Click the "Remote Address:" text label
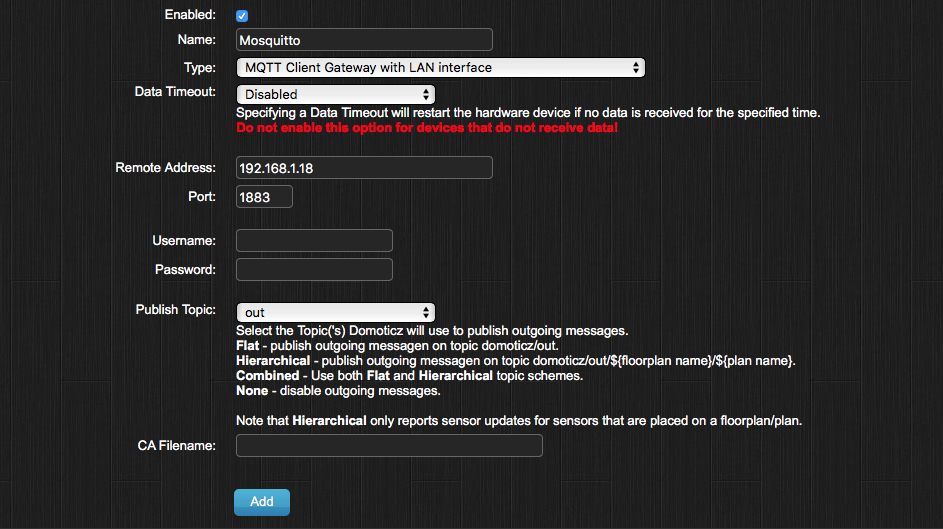 pyautogui.click(x=165, y=167)
